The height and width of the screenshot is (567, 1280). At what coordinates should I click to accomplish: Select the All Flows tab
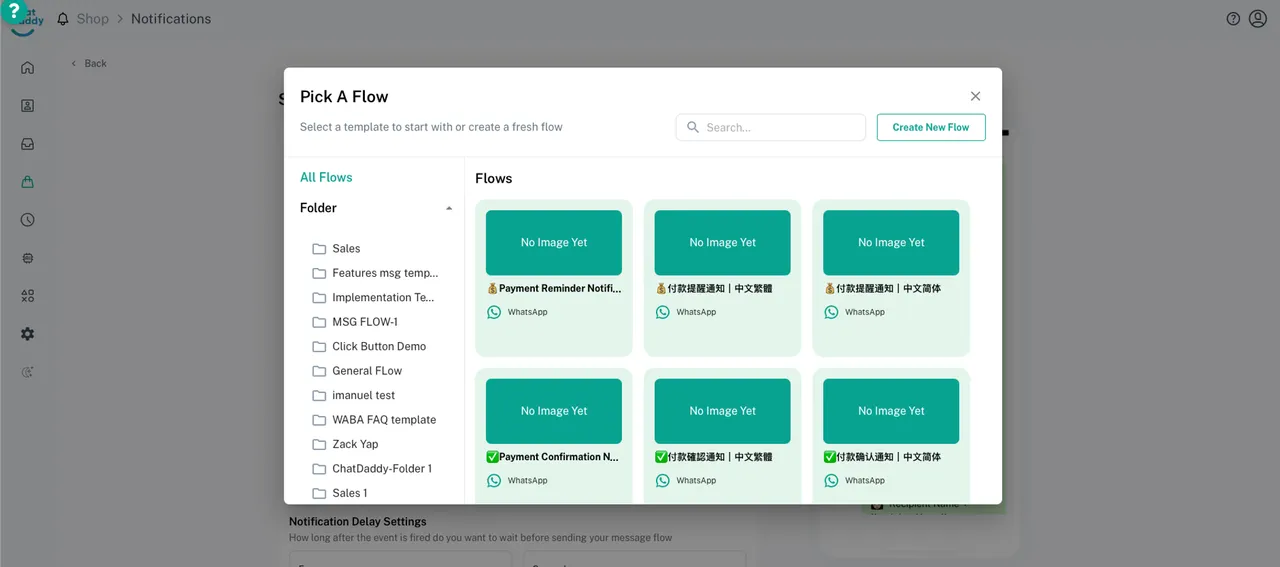tap(326, 177)
